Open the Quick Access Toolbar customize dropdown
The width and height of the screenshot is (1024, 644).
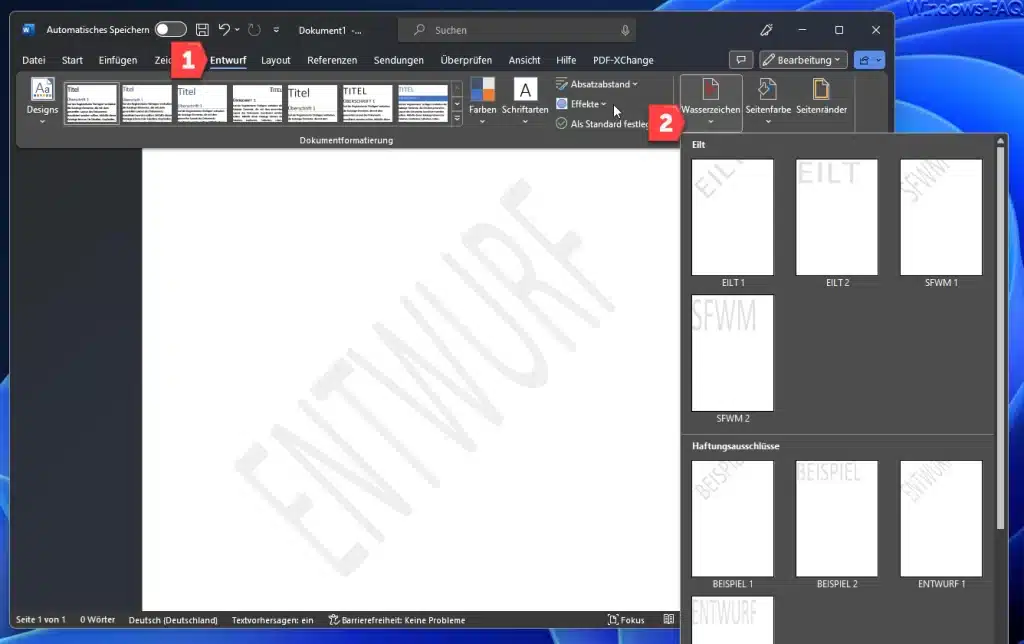(x=276, y=30)
